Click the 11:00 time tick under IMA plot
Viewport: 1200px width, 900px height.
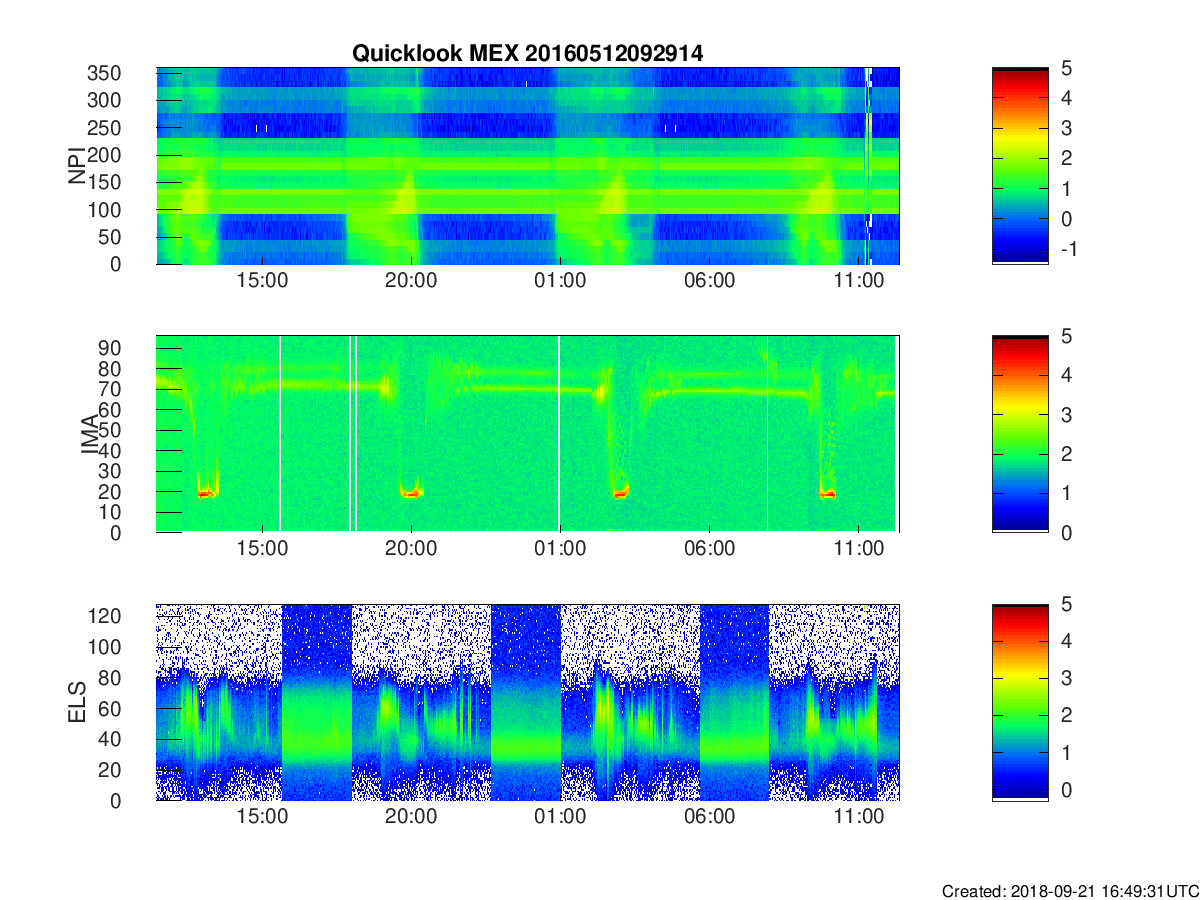point(858,549)
